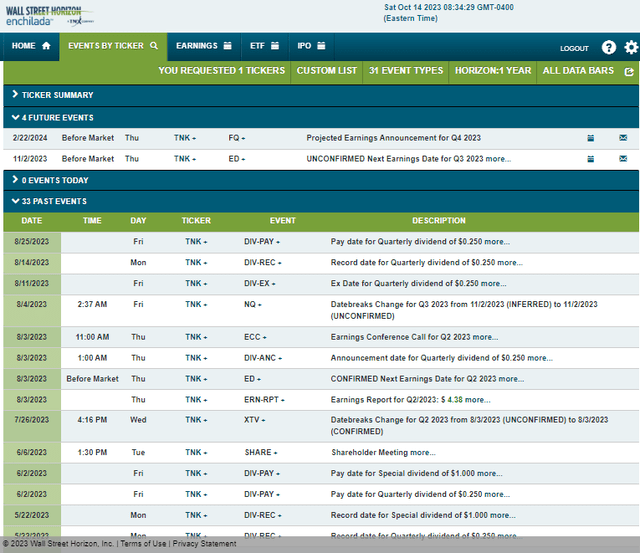Open DIV-PAY dropdown in 8/25/2023 row

click(262, 242)
